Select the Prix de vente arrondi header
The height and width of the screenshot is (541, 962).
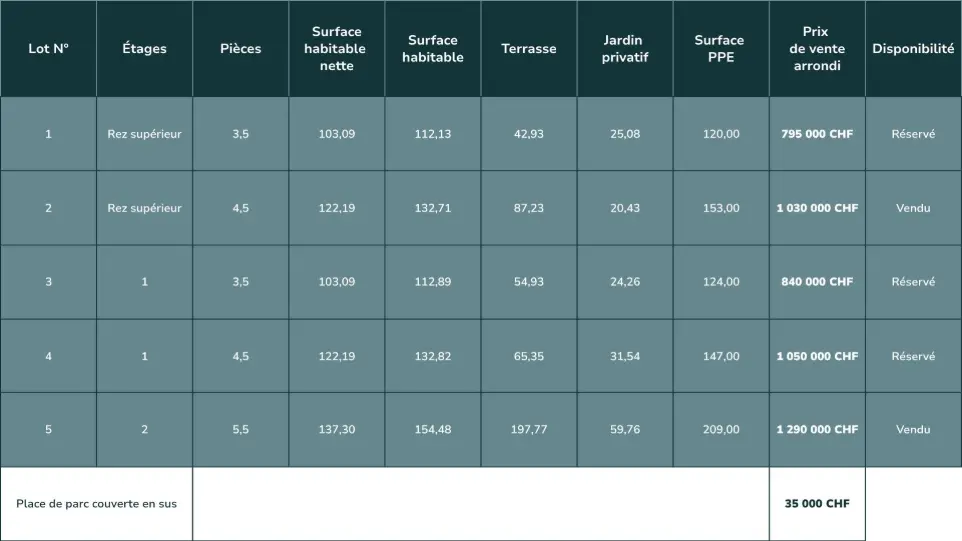(x=817, y=48)
